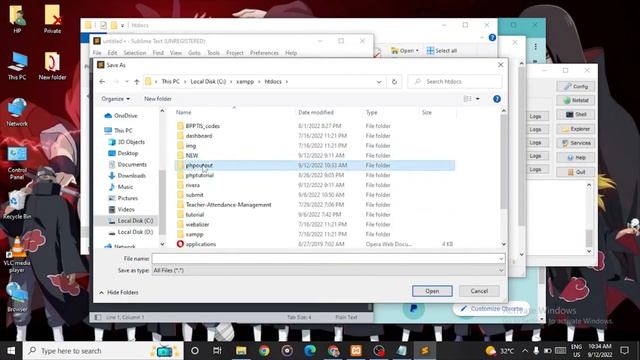Open file name history dropdown arrow
This screenshot has height=360, width=640.
click(501, 258)
